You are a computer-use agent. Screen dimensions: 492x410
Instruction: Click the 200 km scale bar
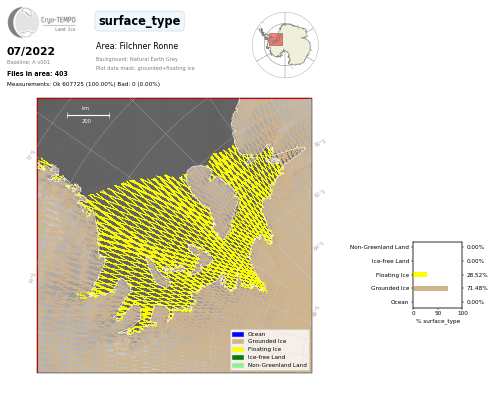(88, 115)
